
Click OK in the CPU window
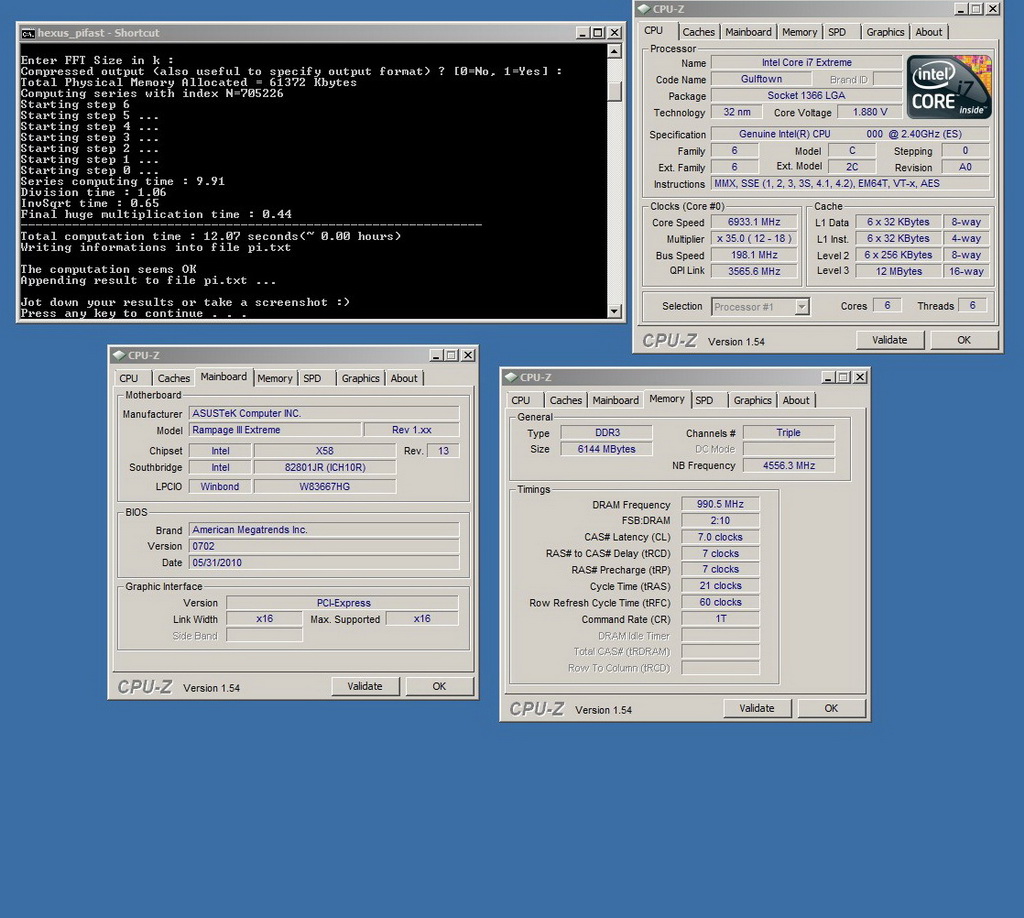point(964,340)
